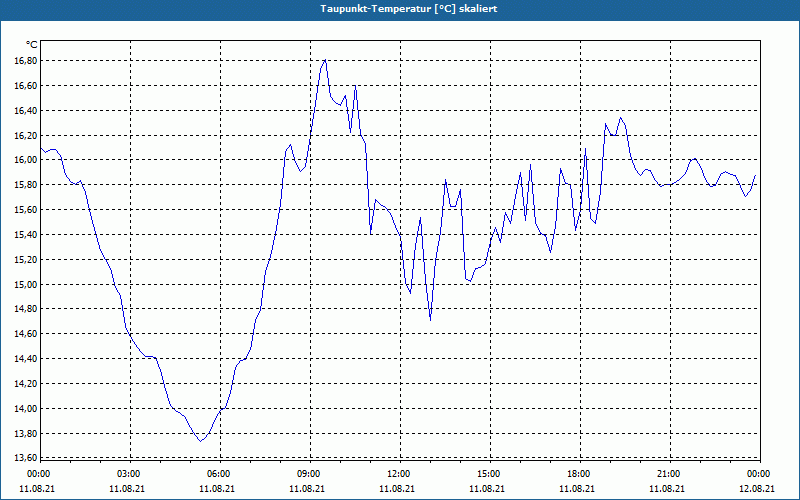800x500 pixels.
Task: Select the 16,60 y-axis label
Action: pyautogui.click(x=26, y=86)
